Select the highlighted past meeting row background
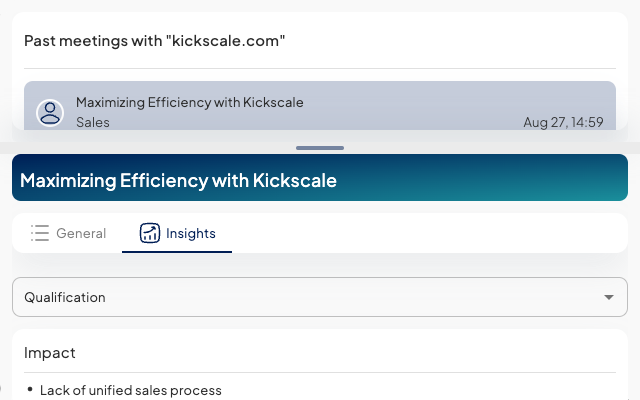Screen dimensions: 640x400 pyautogui.click(x=400, y=106)
